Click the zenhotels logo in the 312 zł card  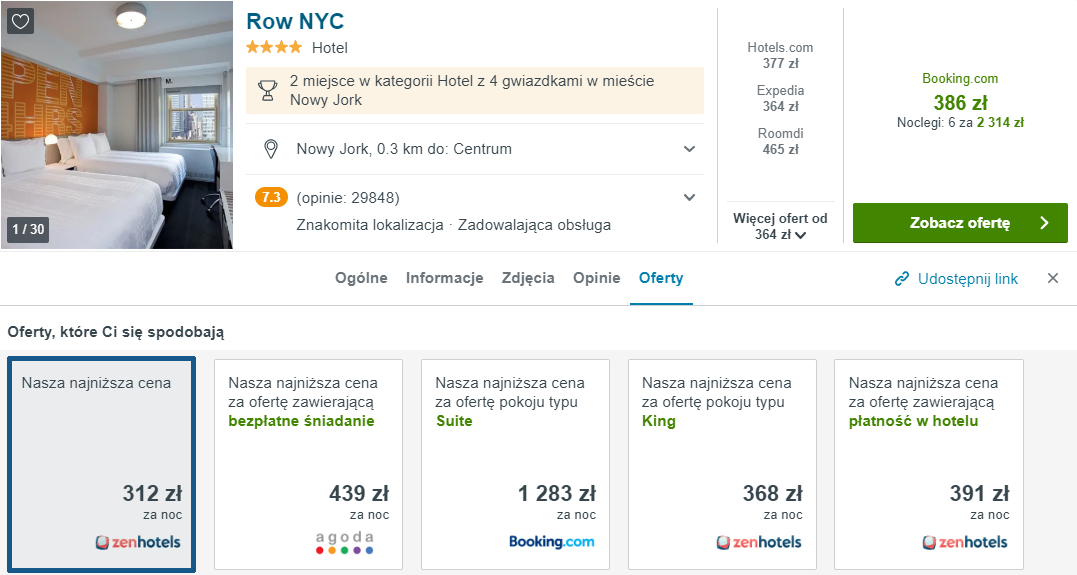tap(138, 542)
